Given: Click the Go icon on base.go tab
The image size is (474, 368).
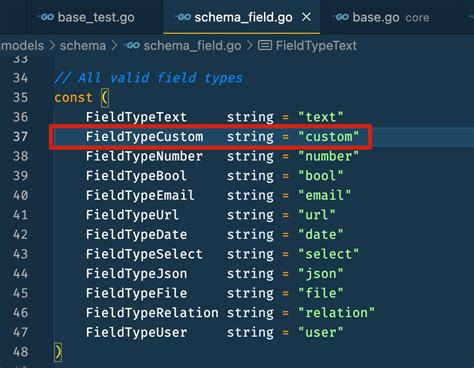Looking at the screenshot, I should click(x=341, y=17).
